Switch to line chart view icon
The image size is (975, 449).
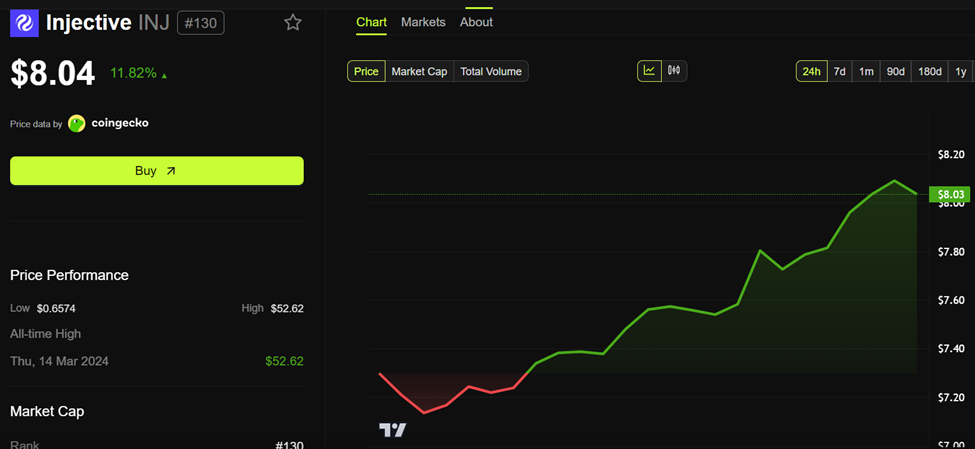[x=649, y=71]
